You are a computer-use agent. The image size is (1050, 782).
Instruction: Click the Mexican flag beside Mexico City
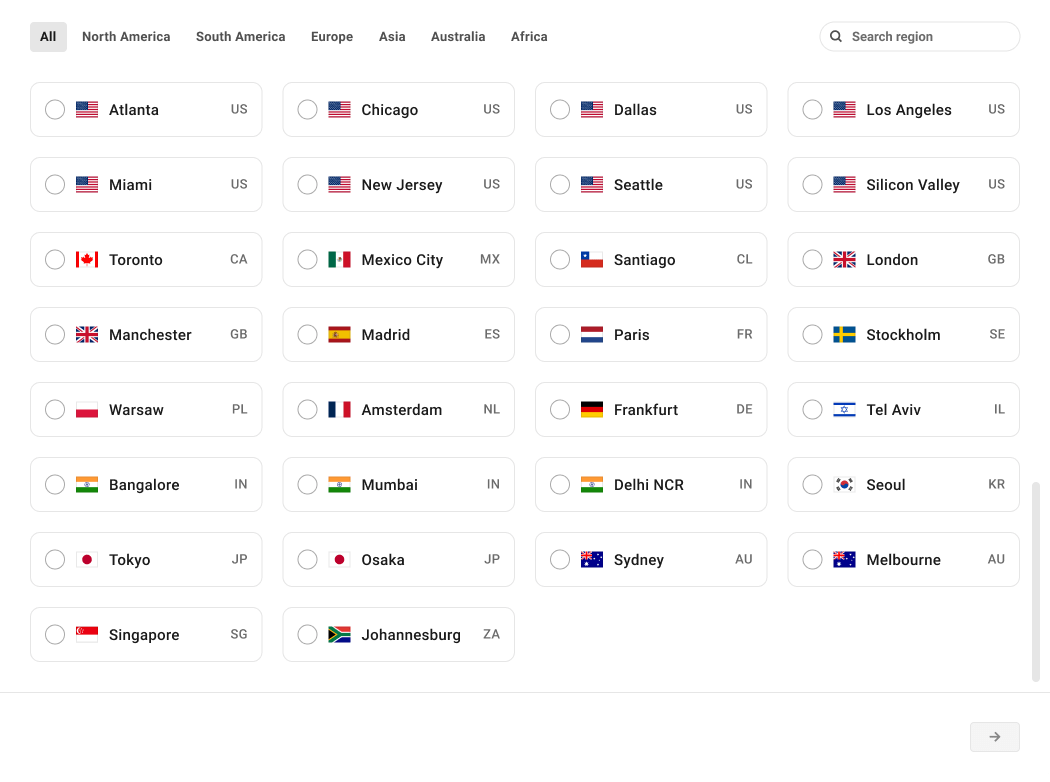click(x=338, y=259)
